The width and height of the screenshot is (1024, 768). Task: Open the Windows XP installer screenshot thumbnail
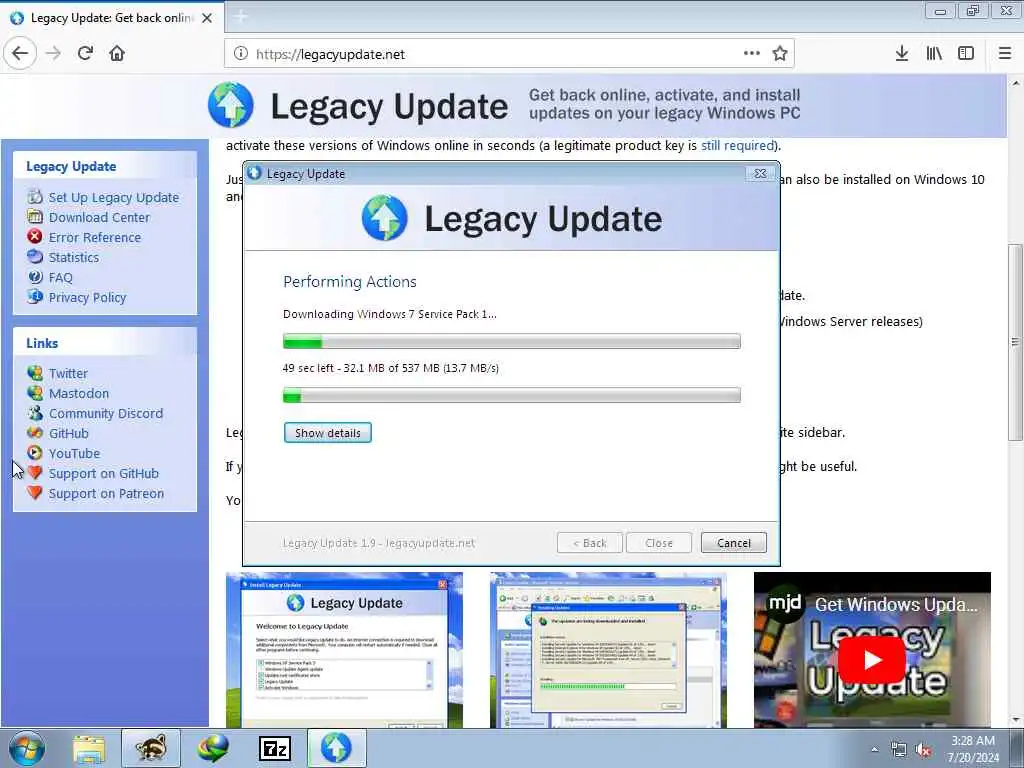[x=344, y=650]
